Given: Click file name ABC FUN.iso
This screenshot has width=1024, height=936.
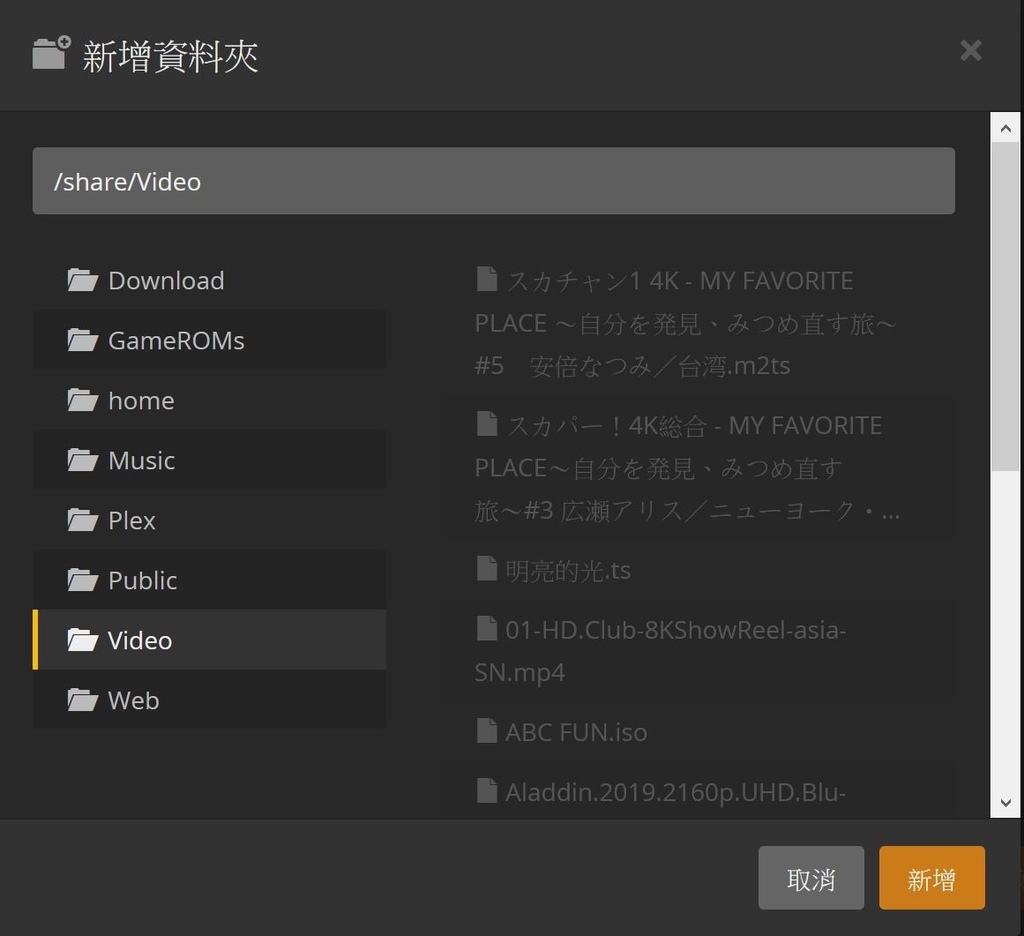Looking at the screenshot, I should pos(576,732).
